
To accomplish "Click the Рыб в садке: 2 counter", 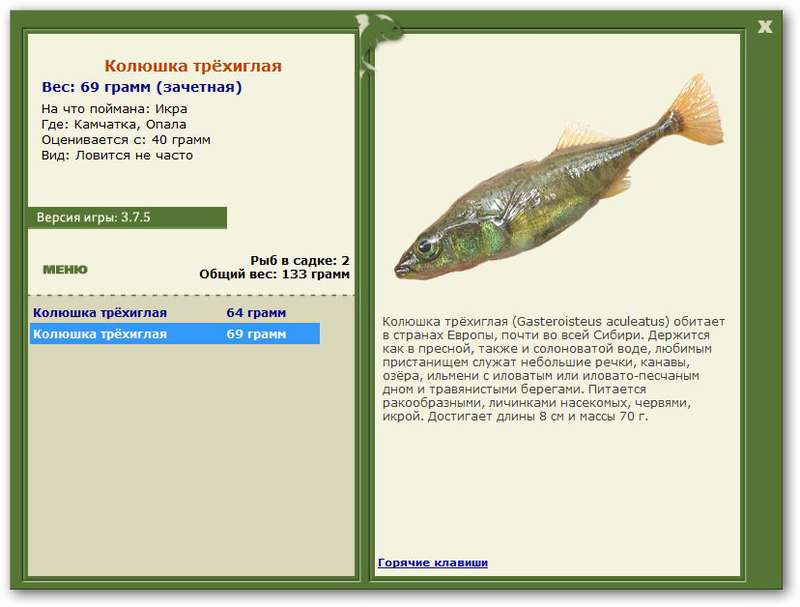I will click(x=299, y=261).
